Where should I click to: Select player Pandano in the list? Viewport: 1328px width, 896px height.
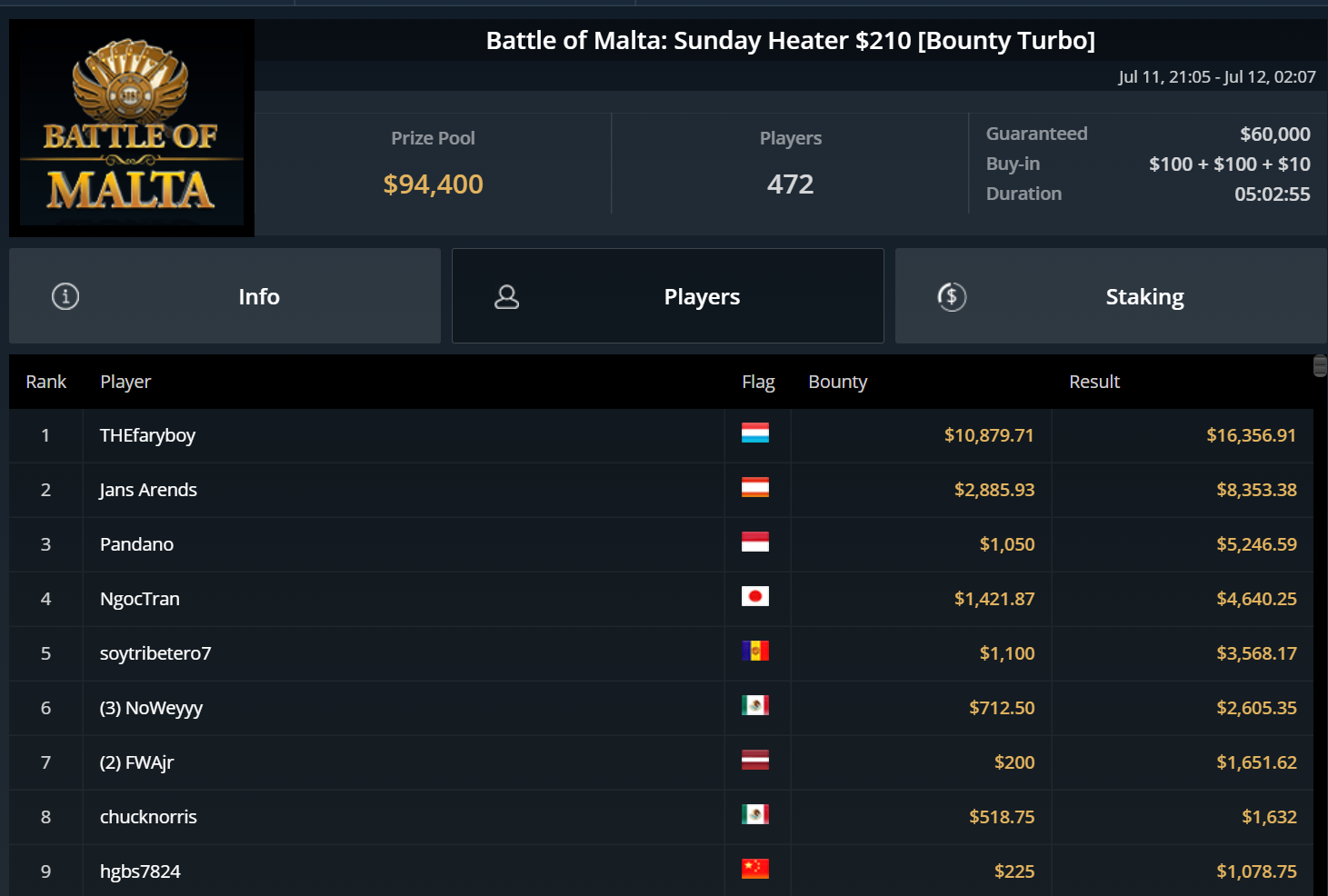(136, 544)
